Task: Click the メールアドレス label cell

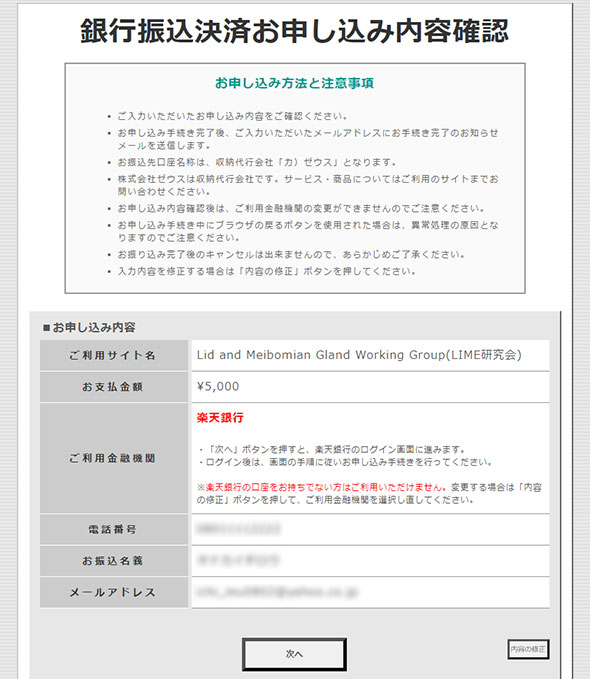Action: point(114,592)
